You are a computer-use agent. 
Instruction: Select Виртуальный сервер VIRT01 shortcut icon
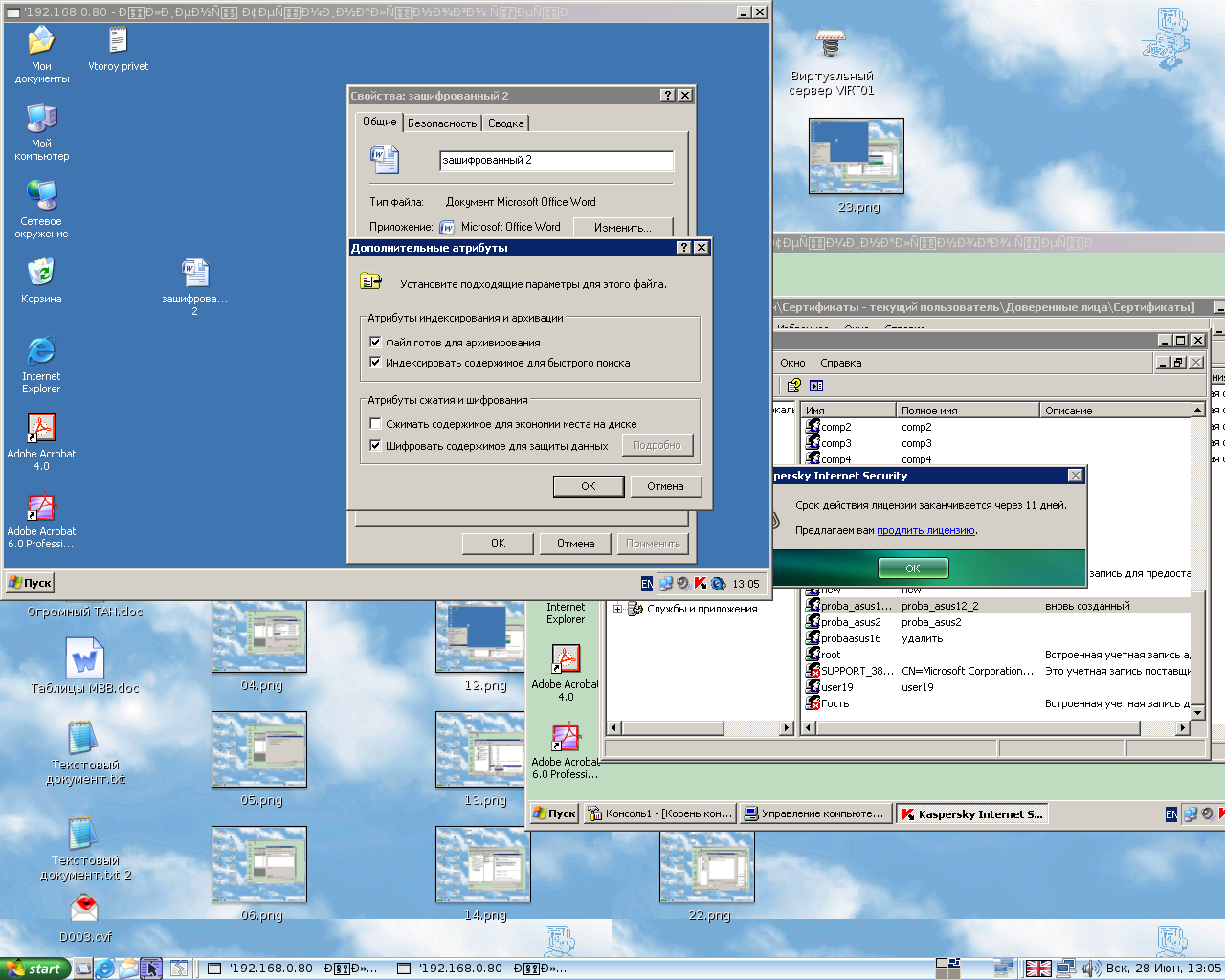click(x=831, y=46)
